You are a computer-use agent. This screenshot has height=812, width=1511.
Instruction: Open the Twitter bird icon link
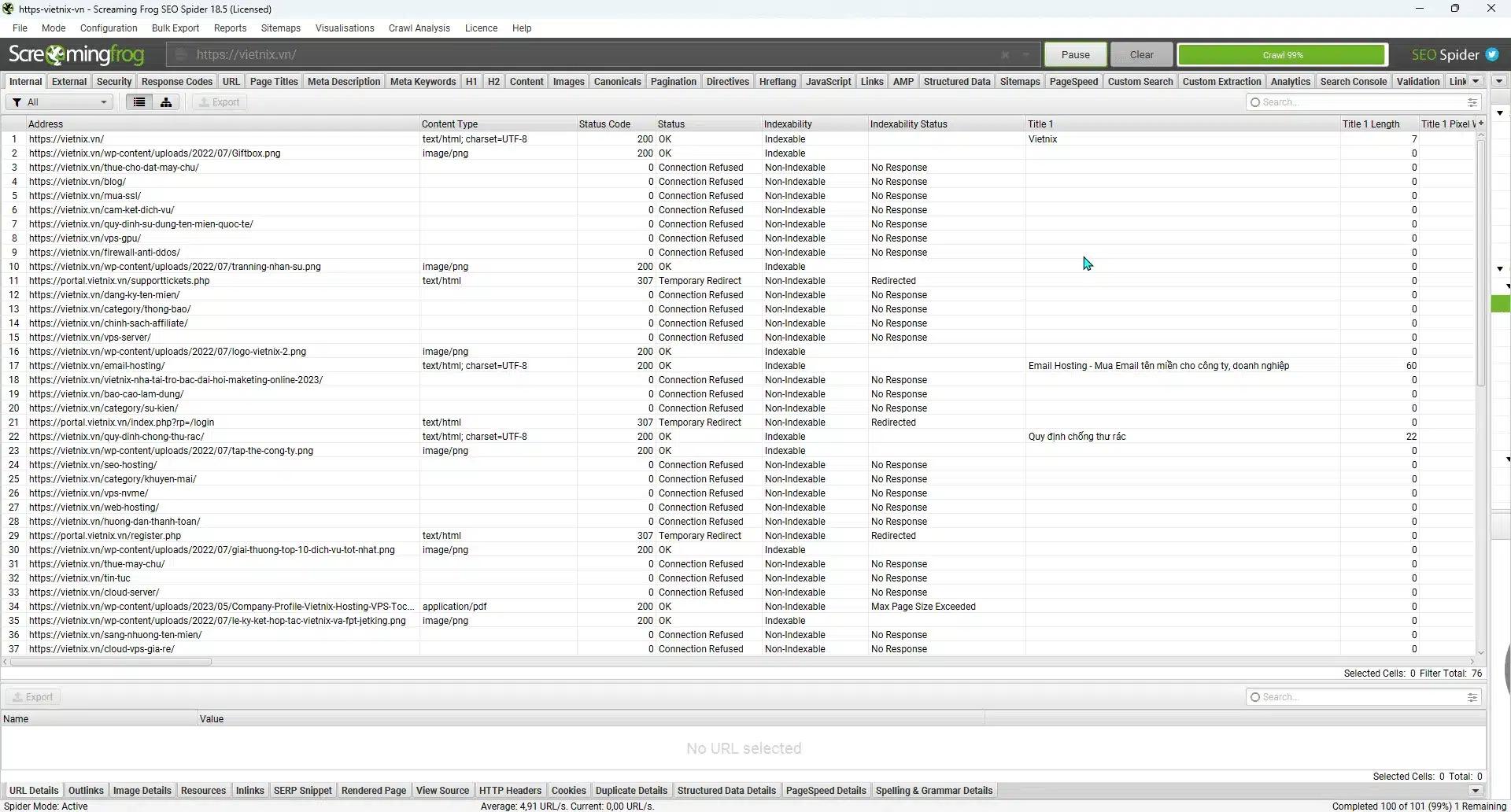[x=1491, y=55]
